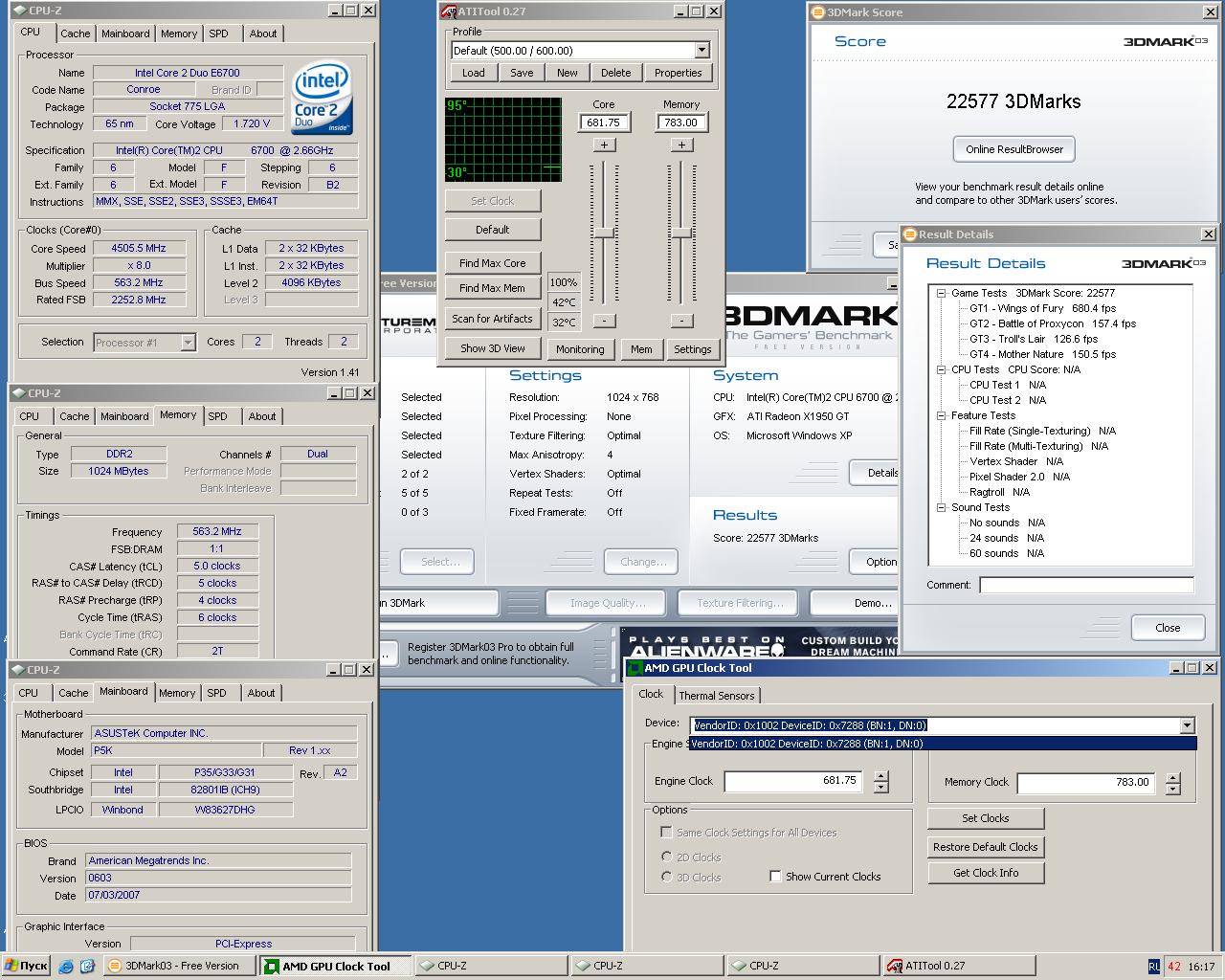Click the 3DMark03 logo in Score window
Image resolution: width=1225 pixels, height=980 pixels.
click(x=1165, y=41)
